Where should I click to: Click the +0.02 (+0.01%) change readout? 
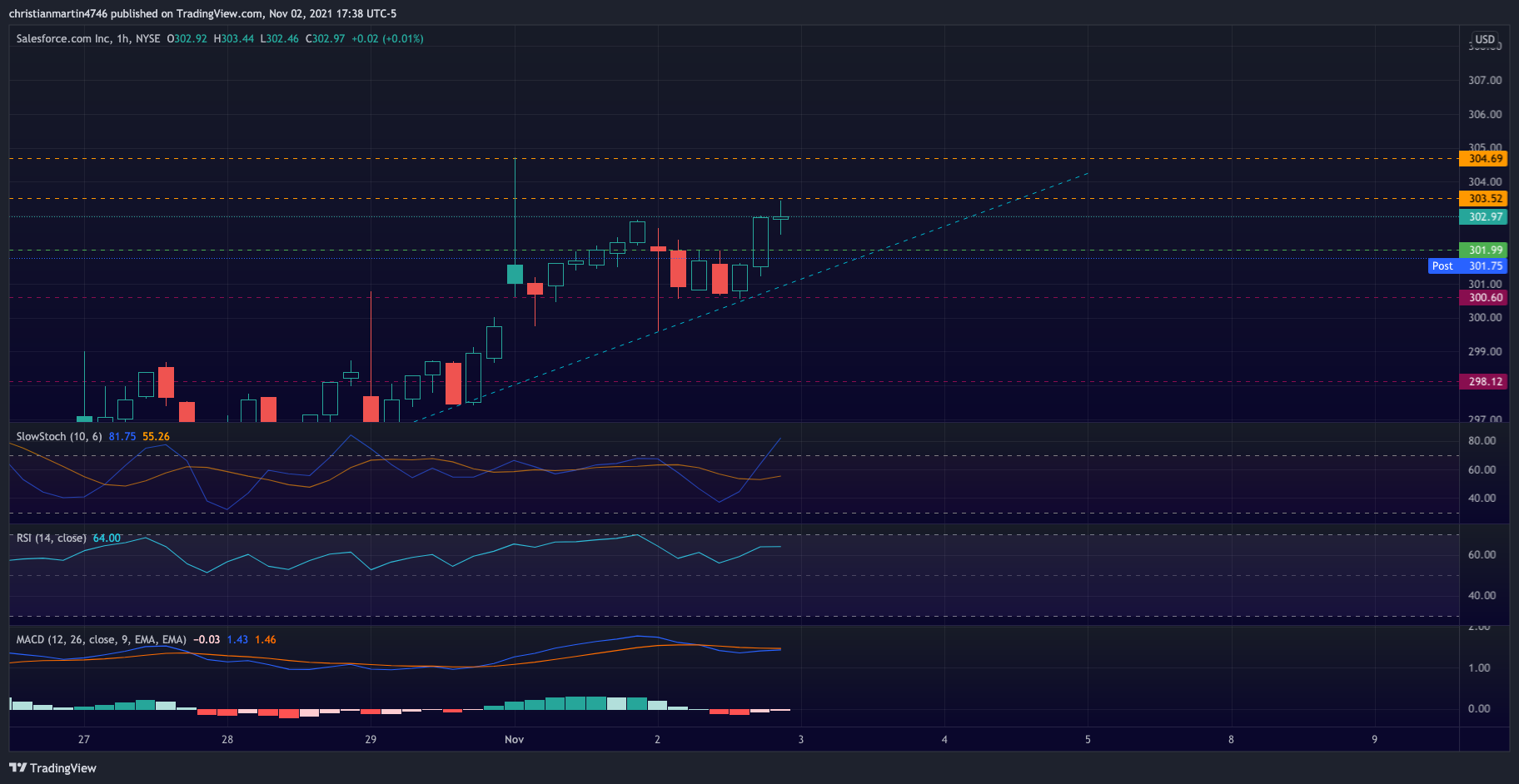387,39
